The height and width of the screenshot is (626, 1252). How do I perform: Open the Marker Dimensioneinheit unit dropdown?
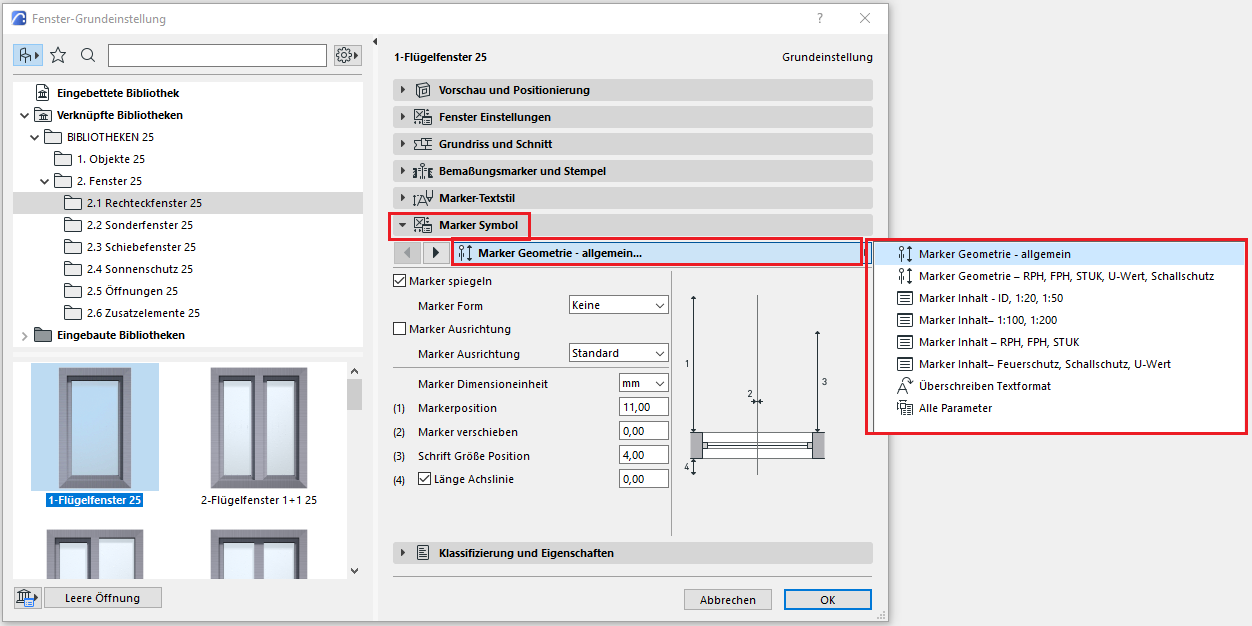click(x=644, y=384)
